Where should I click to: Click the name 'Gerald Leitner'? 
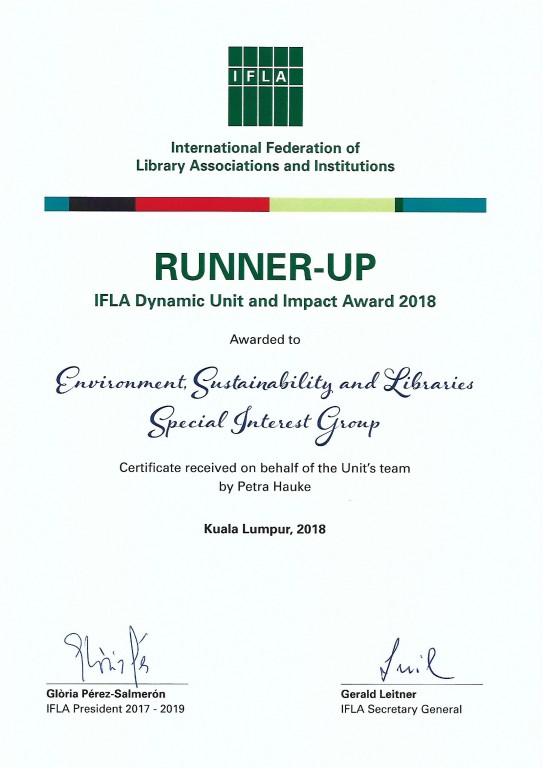pos(378,695)
